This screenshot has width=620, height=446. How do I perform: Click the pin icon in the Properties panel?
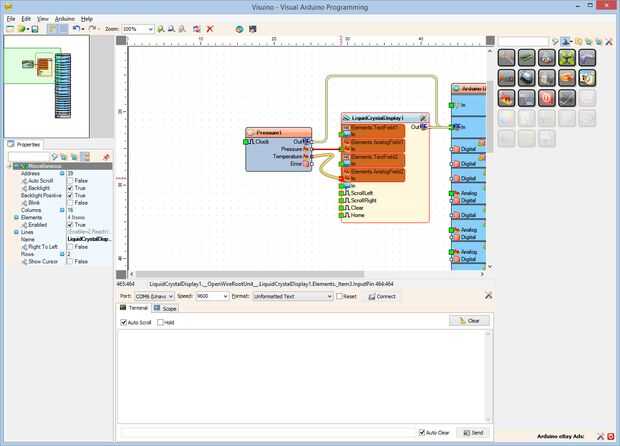point(106,157)
